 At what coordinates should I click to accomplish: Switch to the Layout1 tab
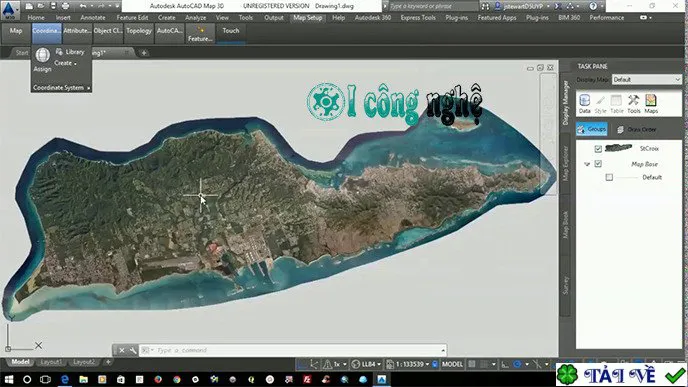[51, 362]
